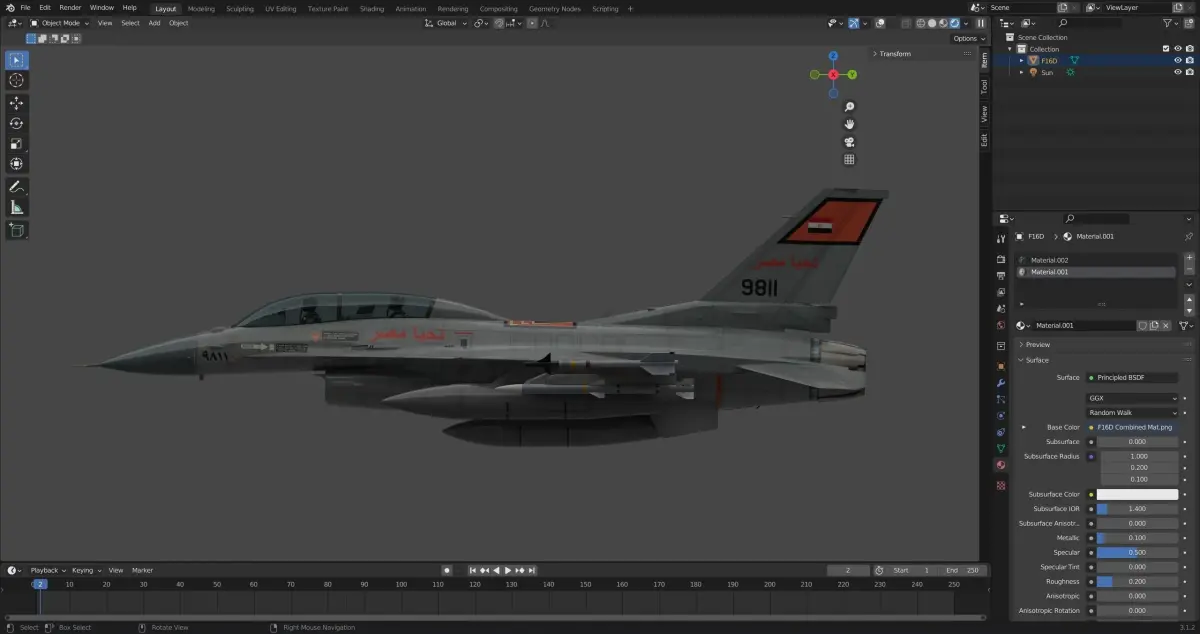The height and width of the screenshot is (634, 1200).
Task: Toggle snapping magnet in header
Action: coord(500,23)
